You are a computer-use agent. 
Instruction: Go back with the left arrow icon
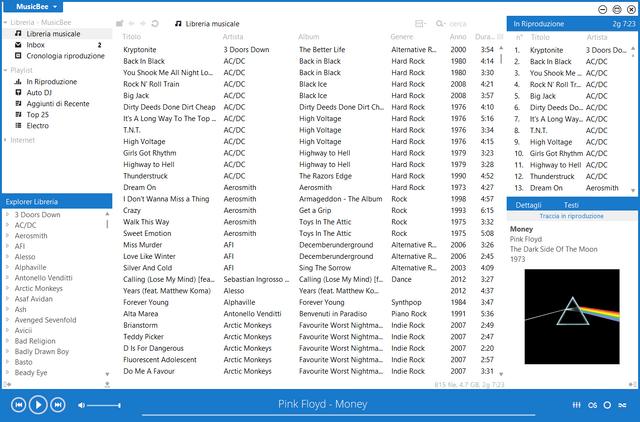click(x=131, y=24)
